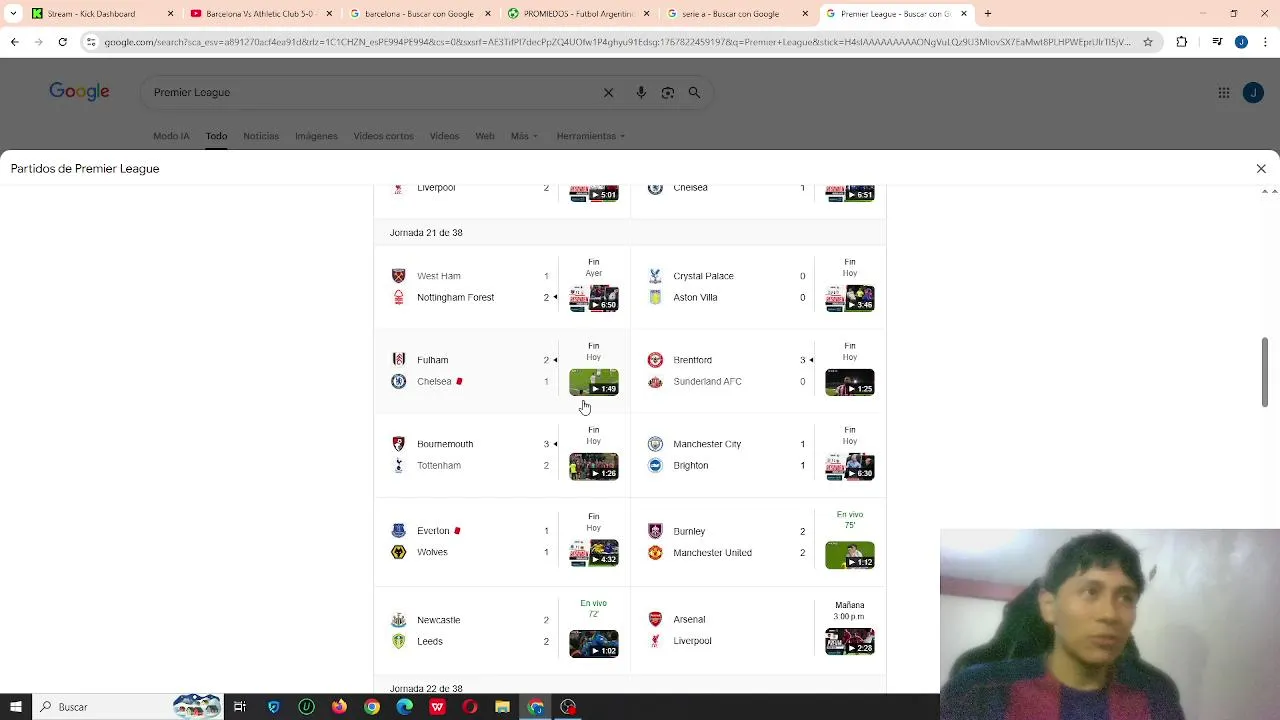Open File Explorer from the taskbar

pyautogui.click(x=503, y=707)
